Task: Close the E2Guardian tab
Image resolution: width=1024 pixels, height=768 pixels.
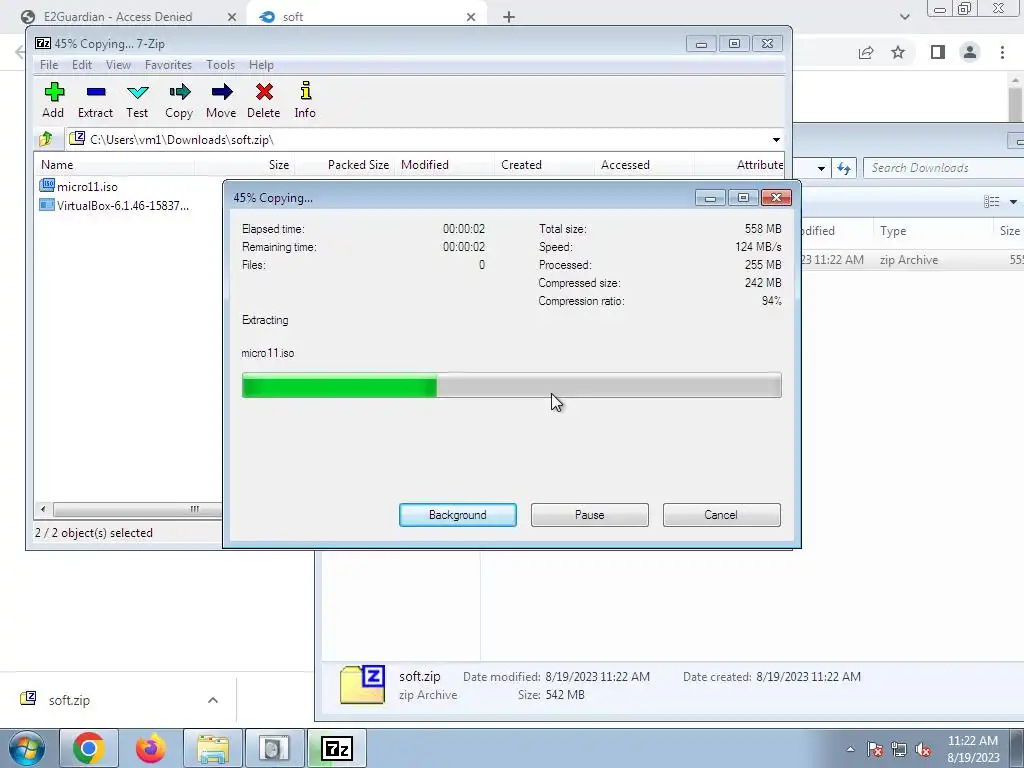Action: coord(232,17)
